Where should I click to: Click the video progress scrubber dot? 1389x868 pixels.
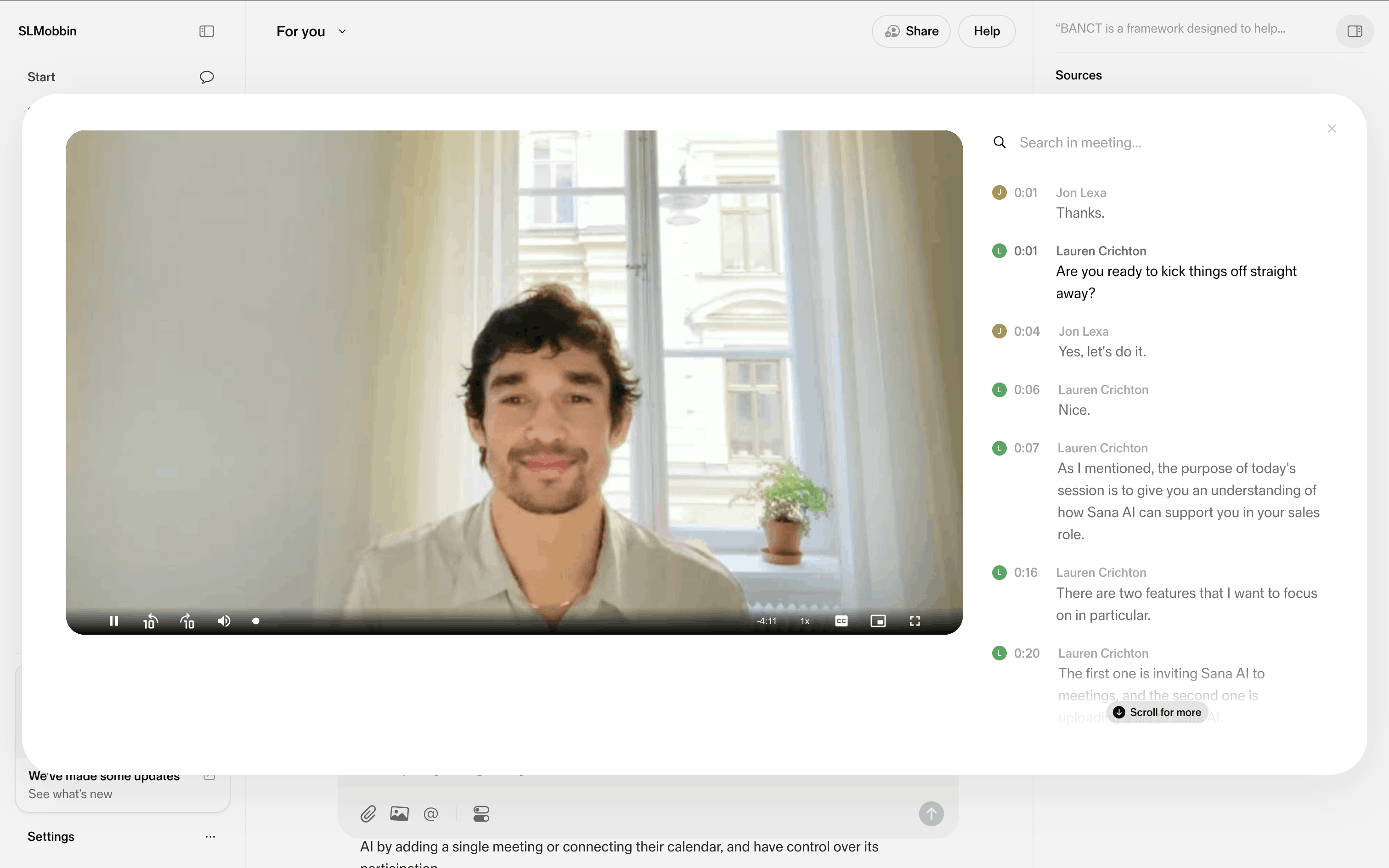click(256, 621)
